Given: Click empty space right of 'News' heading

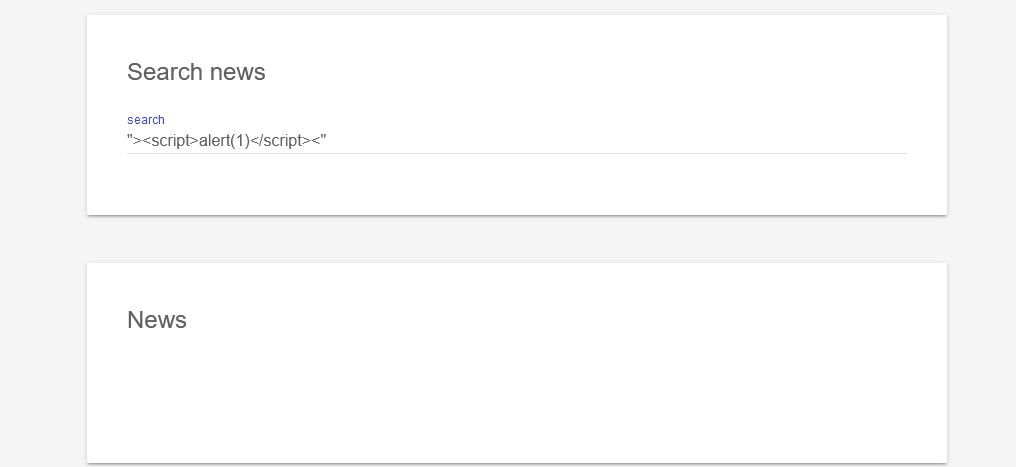Looking at the screenshot, I should coord(550,320).
